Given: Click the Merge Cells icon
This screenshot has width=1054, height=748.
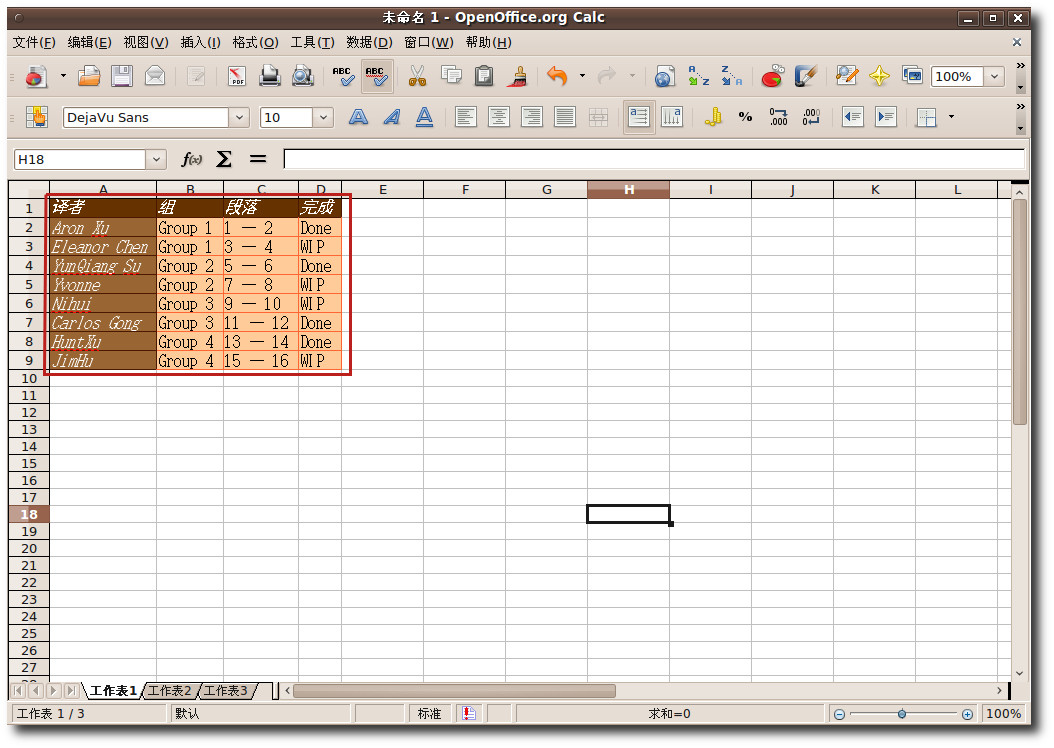Looking at the screenshot, I should pyautogui.click(x=598, y=118).
